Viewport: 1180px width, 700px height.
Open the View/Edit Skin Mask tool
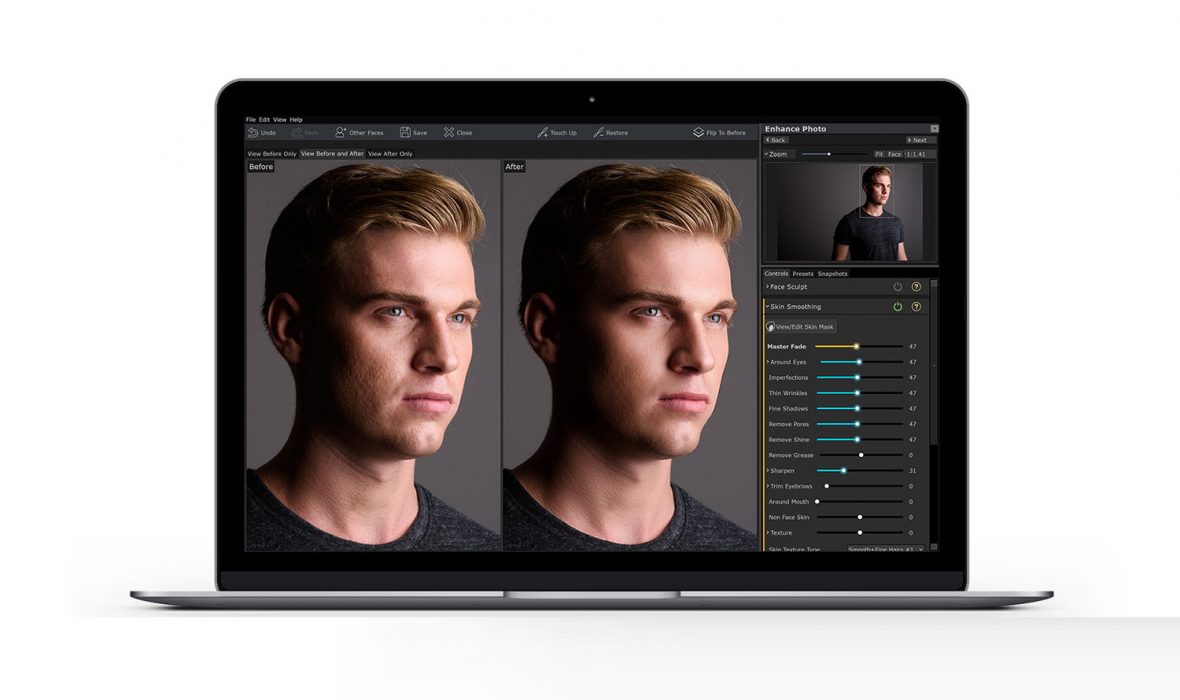801,327
